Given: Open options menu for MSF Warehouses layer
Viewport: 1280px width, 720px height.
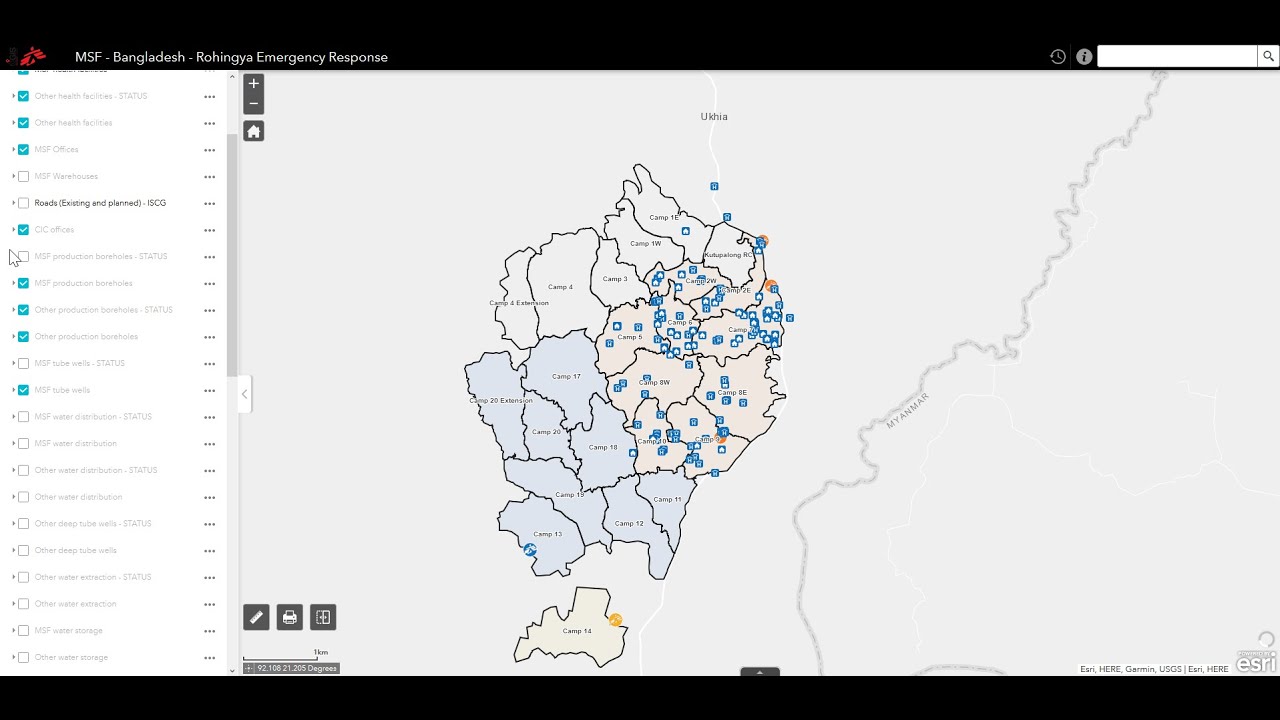Looking at the screenshot, I should point(210,177).
